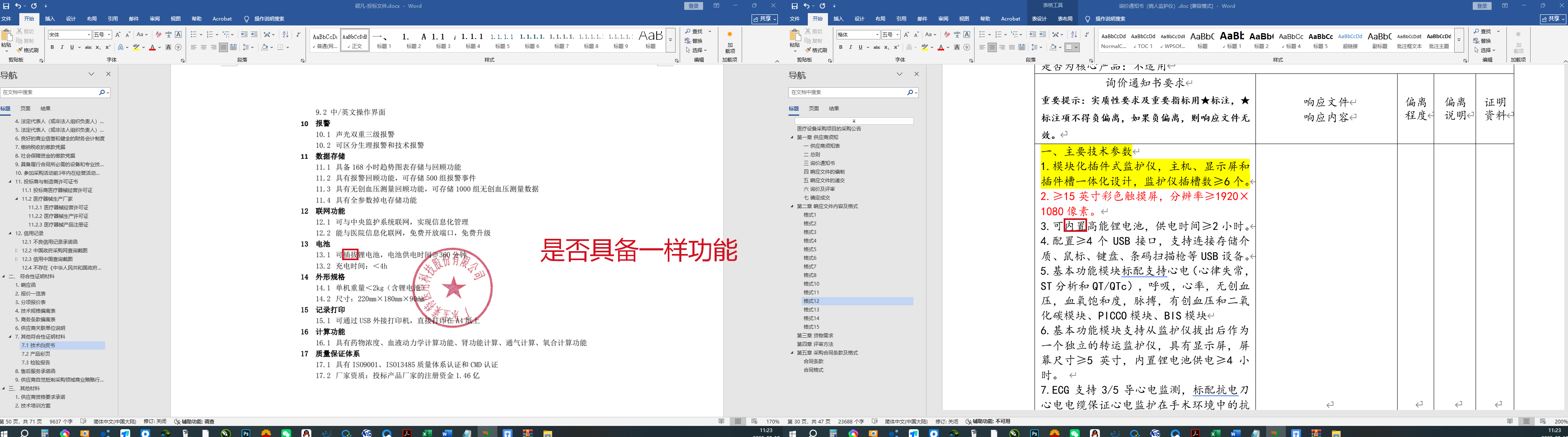Open the 表设计 tab
The height and width of the screenshot is (437, 1568).
click(1039, 19)
